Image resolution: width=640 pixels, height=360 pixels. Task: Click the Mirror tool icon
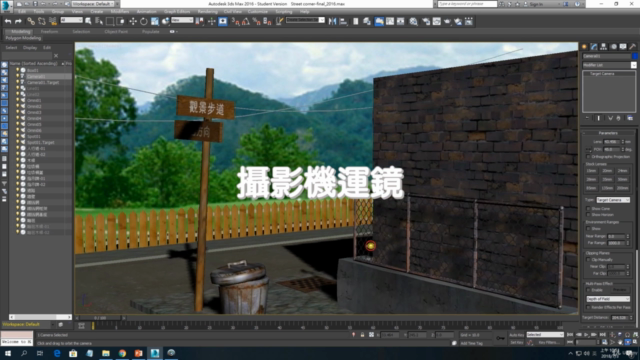coord(332,21)
